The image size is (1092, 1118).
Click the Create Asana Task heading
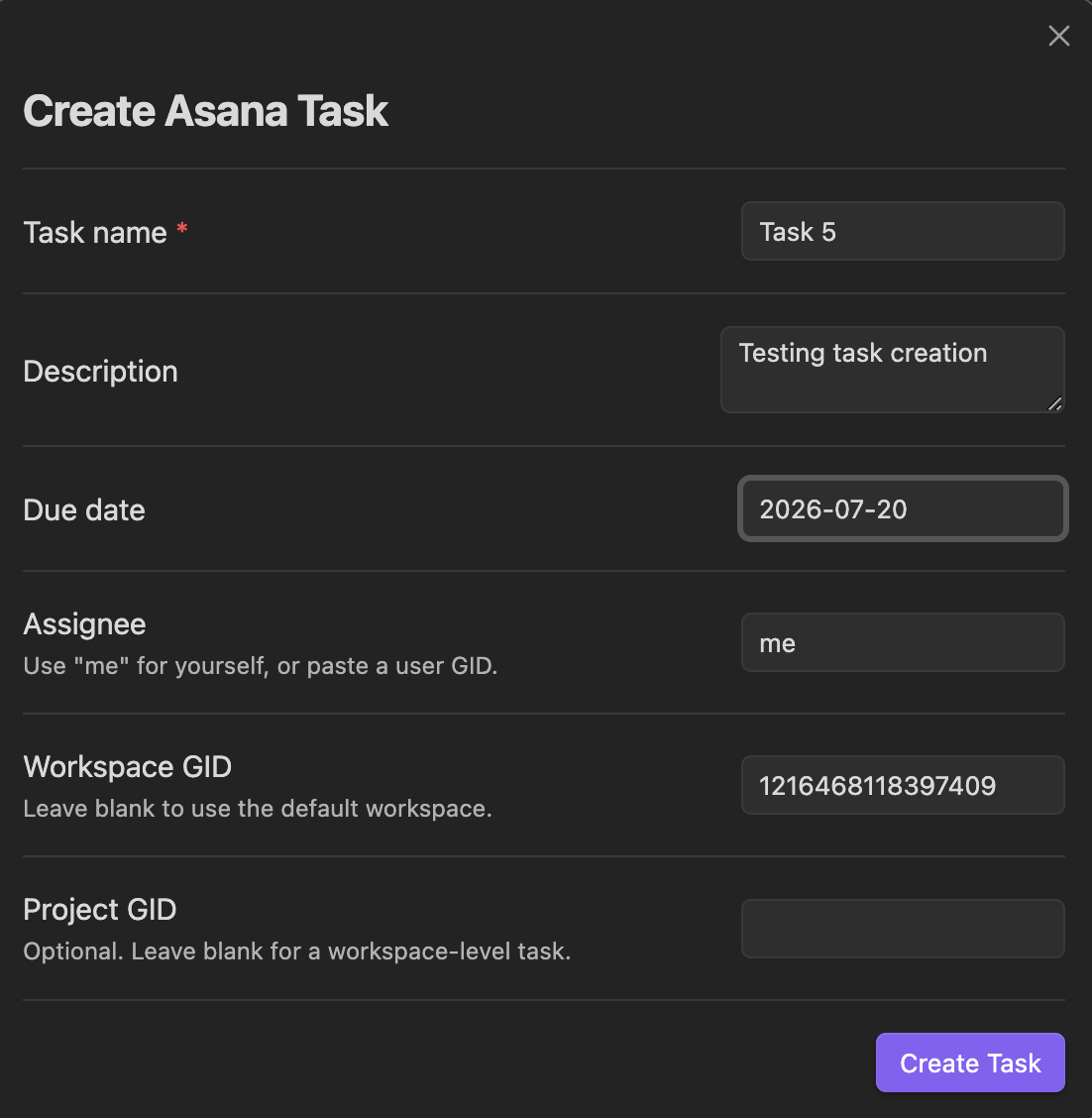click(205, 111)
